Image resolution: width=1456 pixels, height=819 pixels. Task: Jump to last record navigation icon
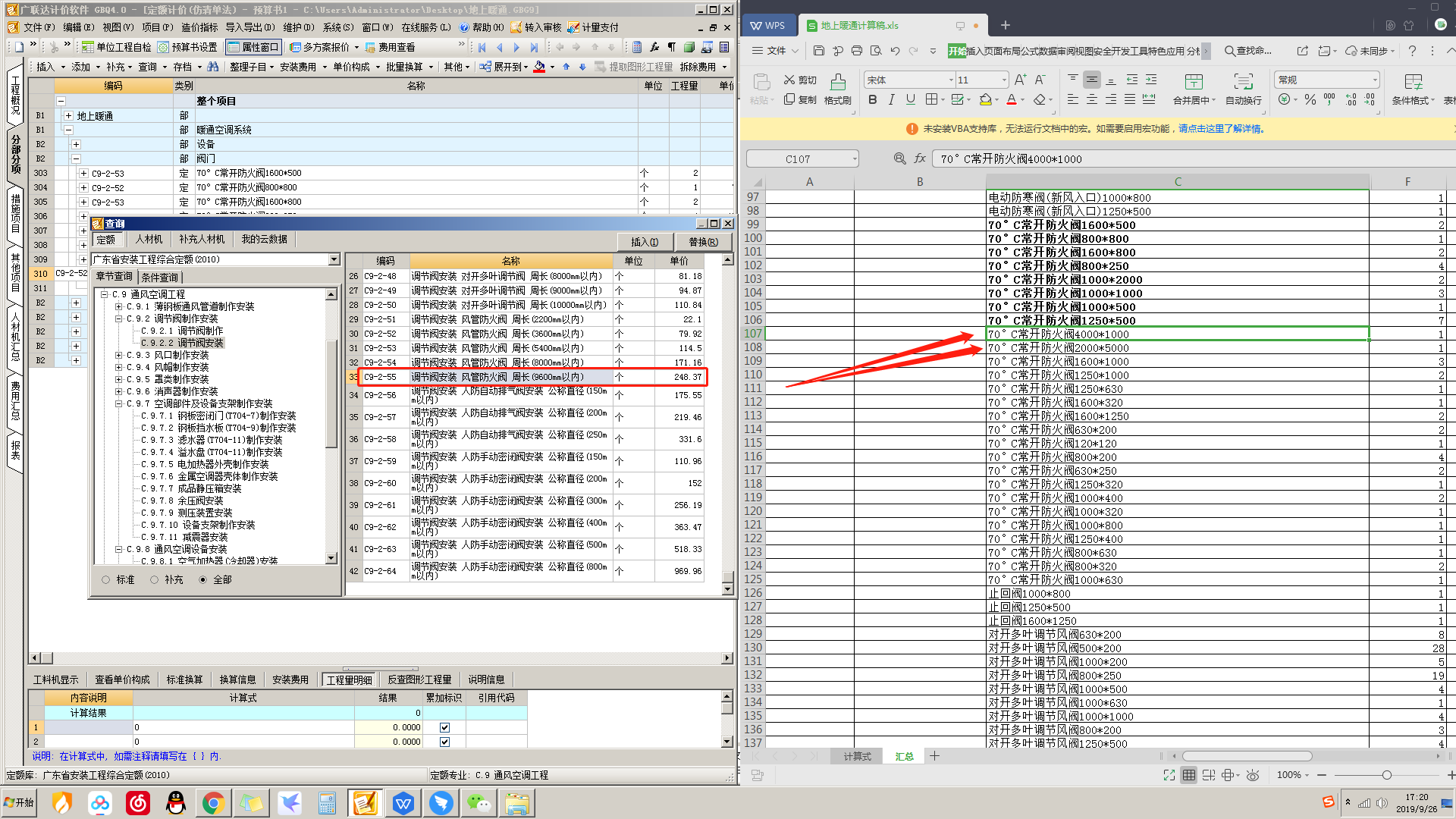(534, 47)
